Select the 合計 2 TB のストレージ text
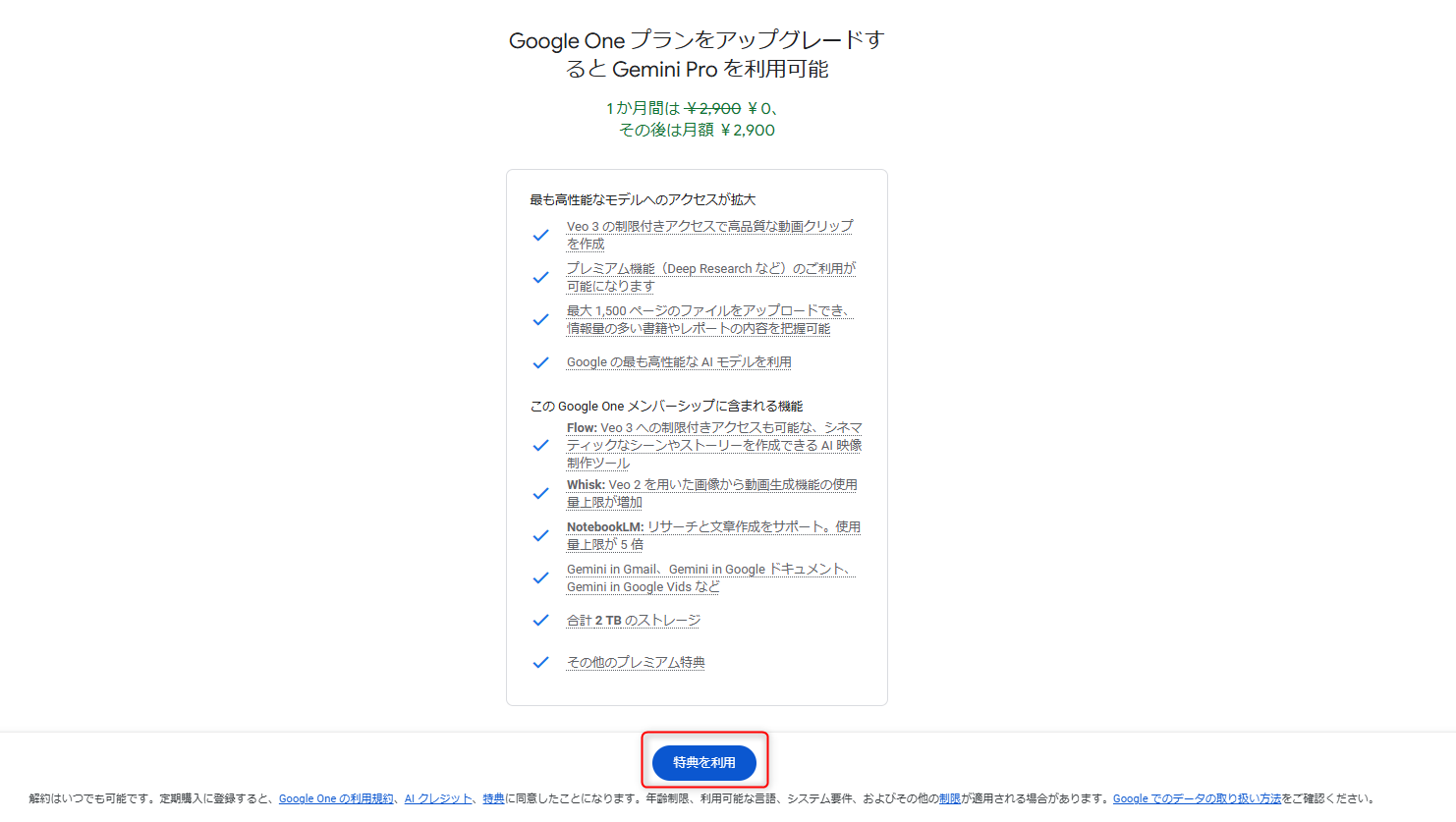 point(633,621)
